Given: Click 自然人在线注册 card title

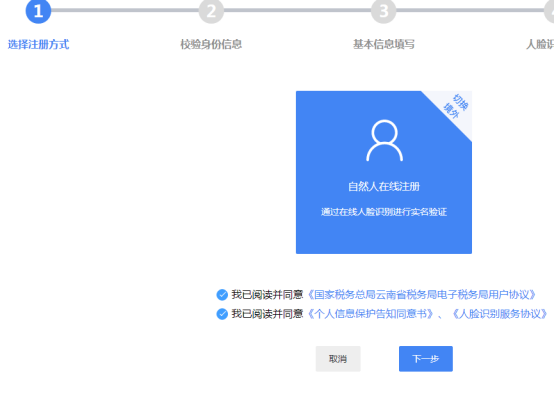Looking at the screenshot, I should [x=384, y=186].
